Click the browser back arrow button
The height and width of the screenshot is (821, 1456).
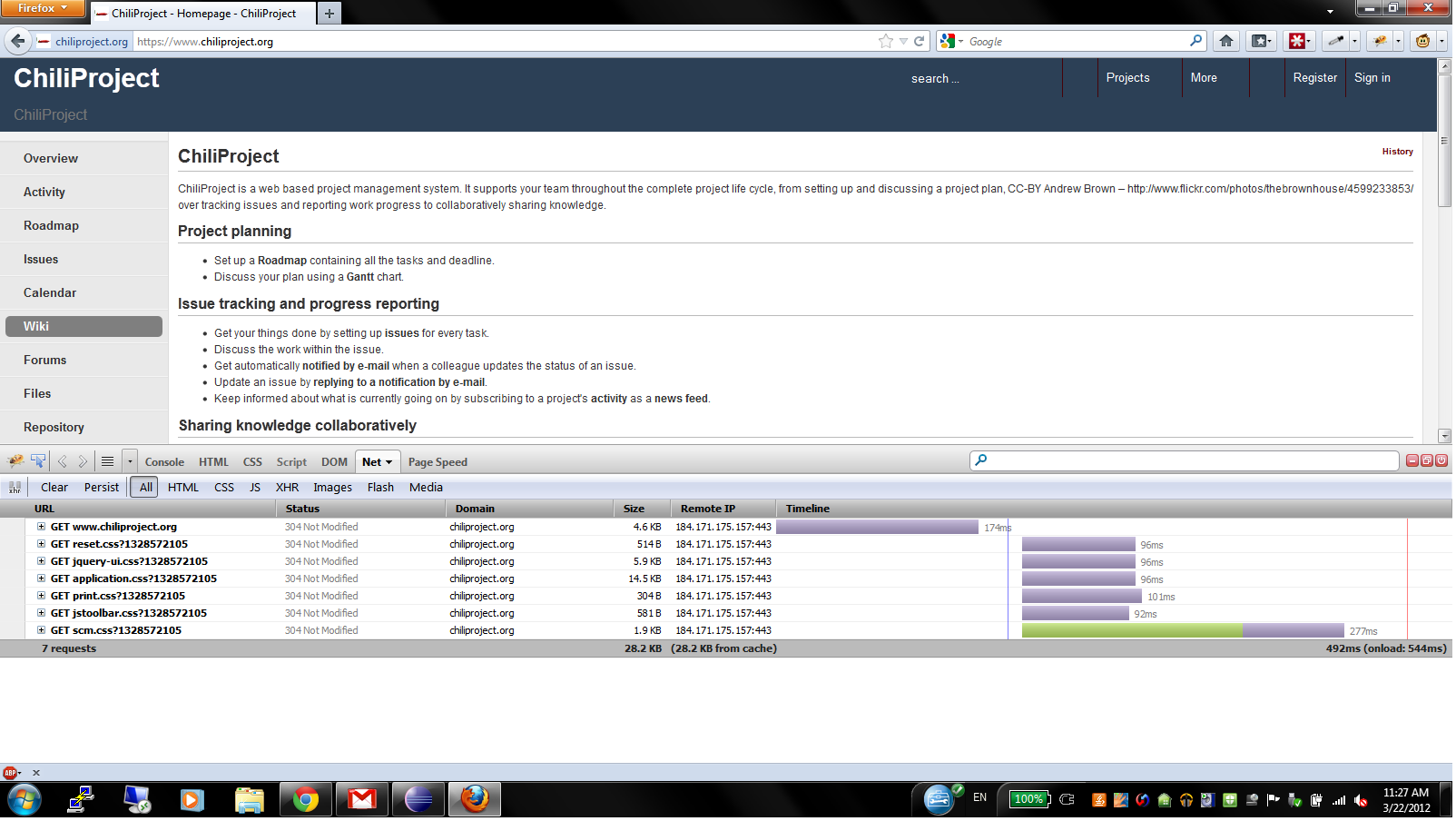tap(18, 41)
